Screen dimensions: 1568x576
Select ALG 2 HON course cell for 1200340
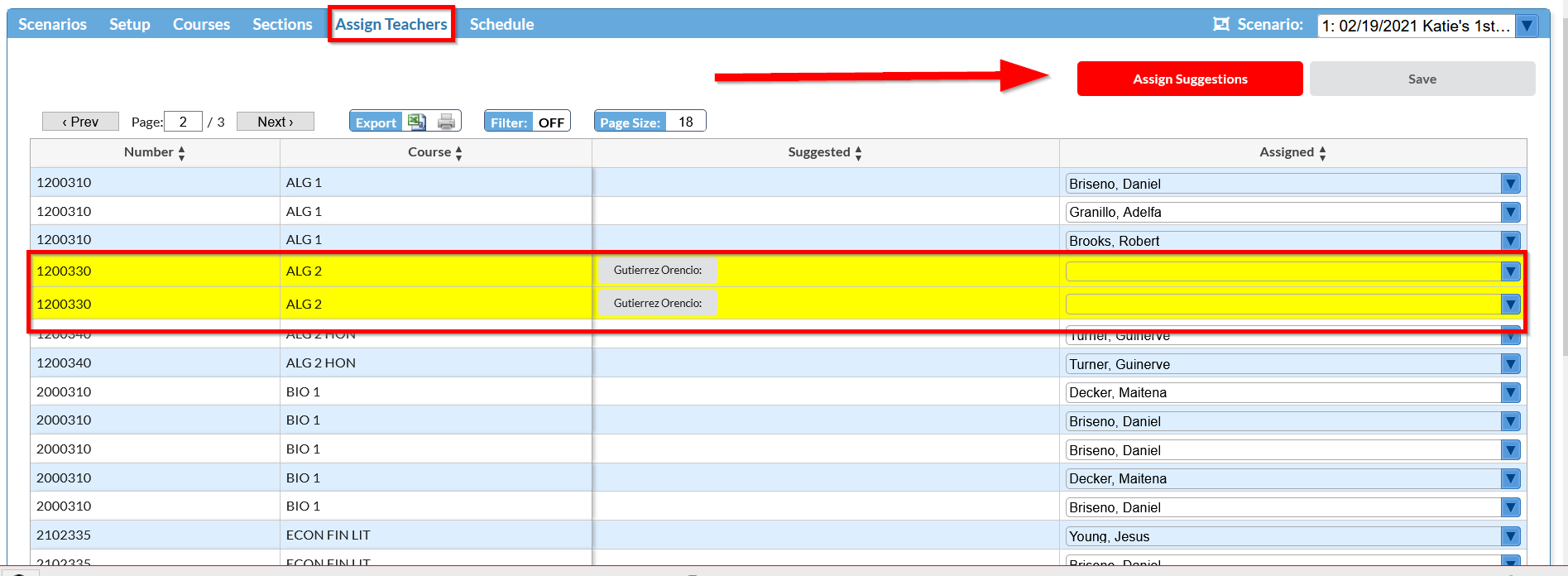[x=436, y=362]
